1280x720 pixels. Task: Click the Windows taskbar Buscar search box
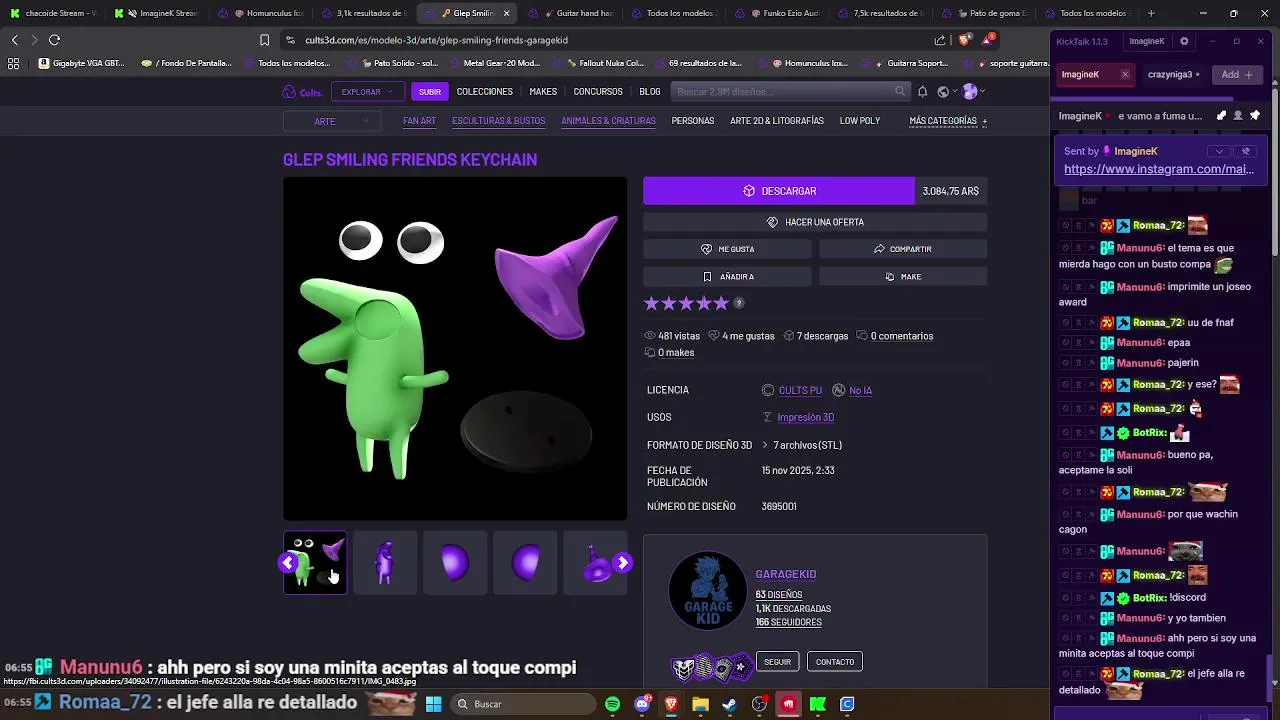[x=521, y=704]
